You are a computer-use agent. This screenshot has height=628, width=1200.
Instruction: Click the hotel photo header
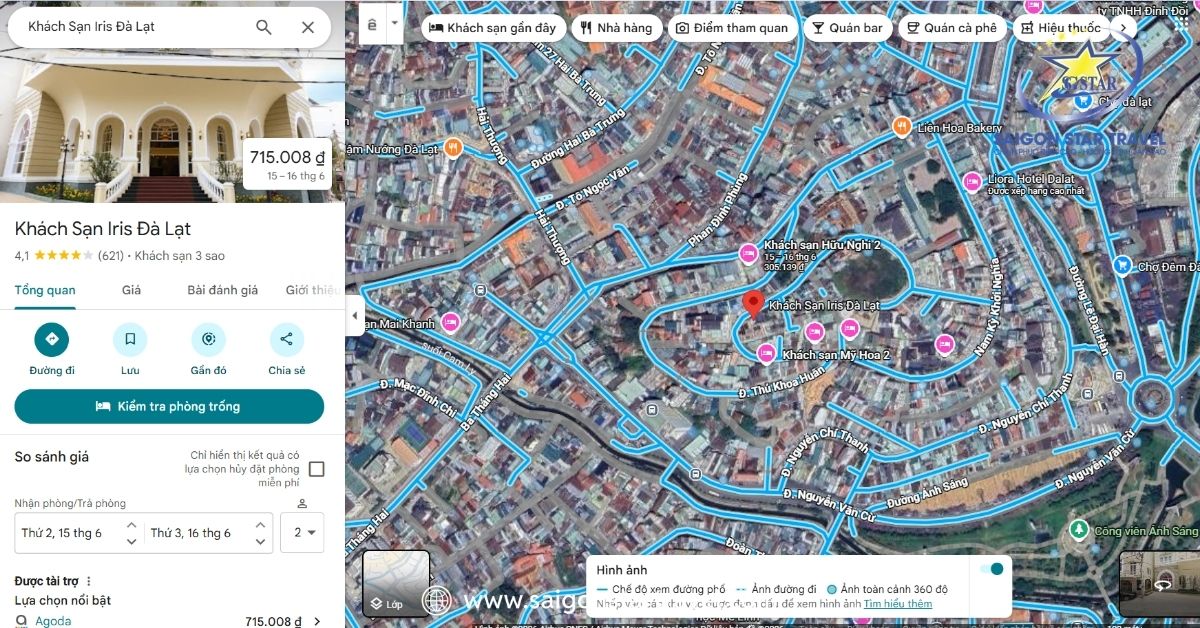(172, 127)
